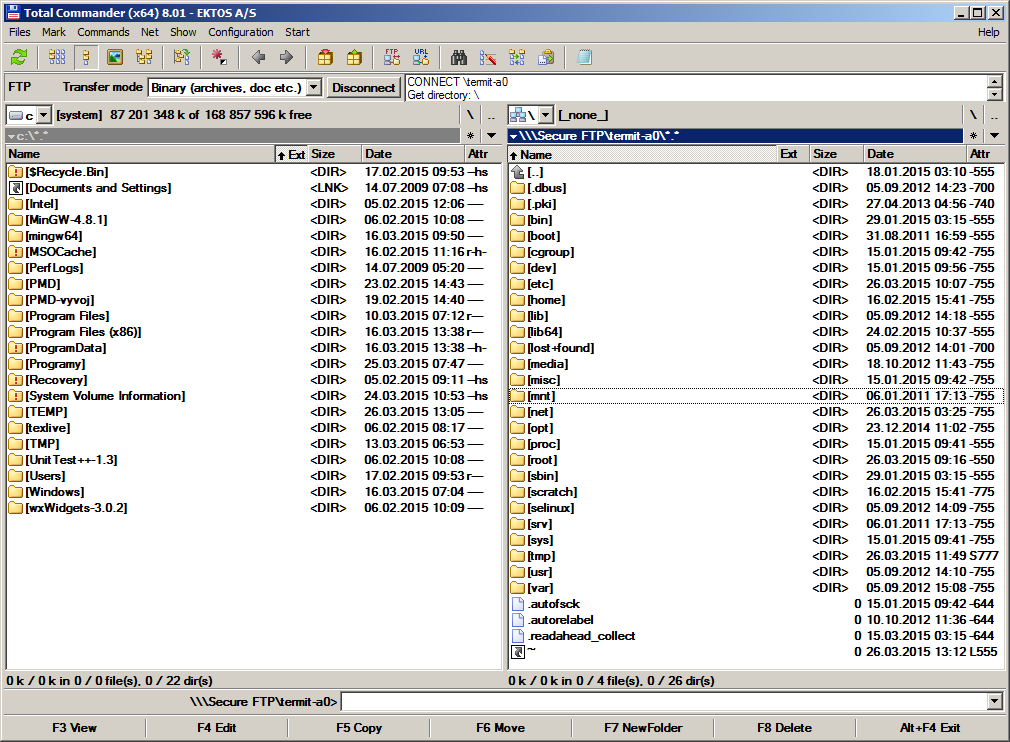Open the Commands menu
Screen dimensions: 1010x742
pos(103,32)
